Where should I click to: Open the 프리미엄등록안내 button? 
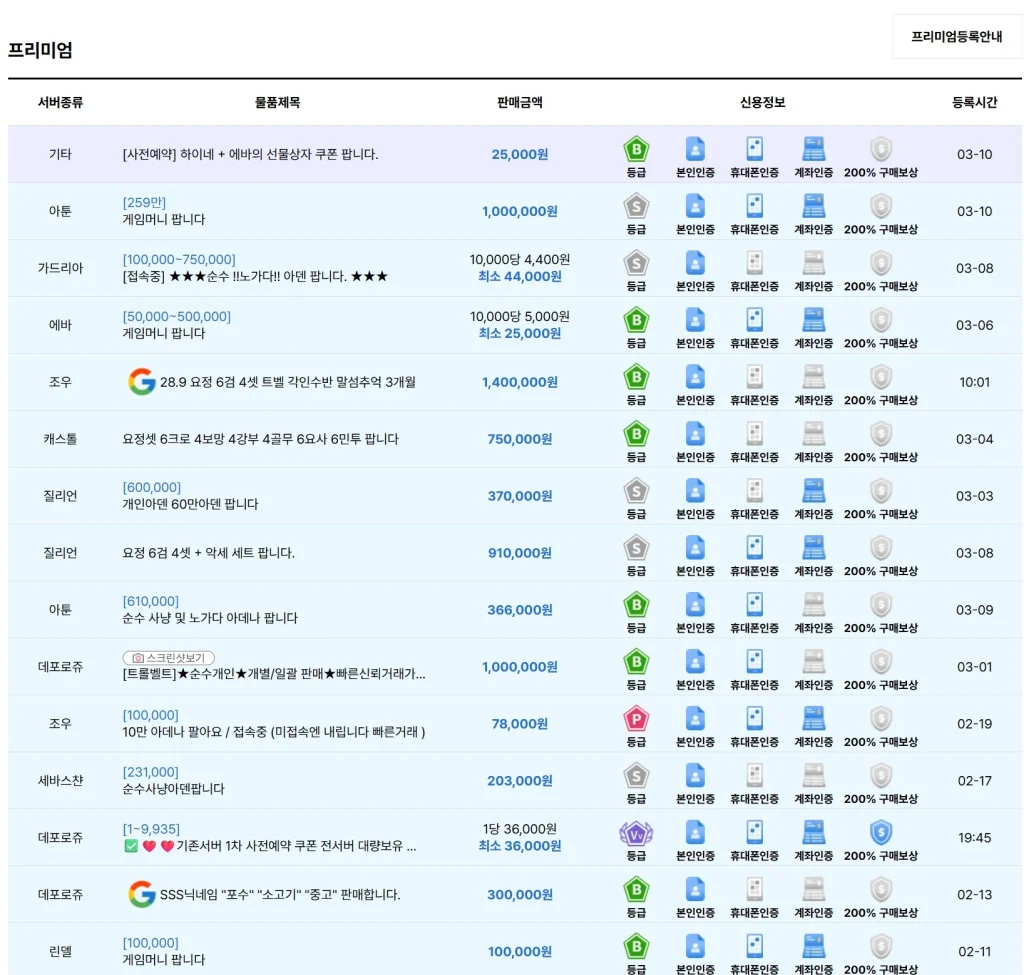pyautogui.click(x=956, y=37)
